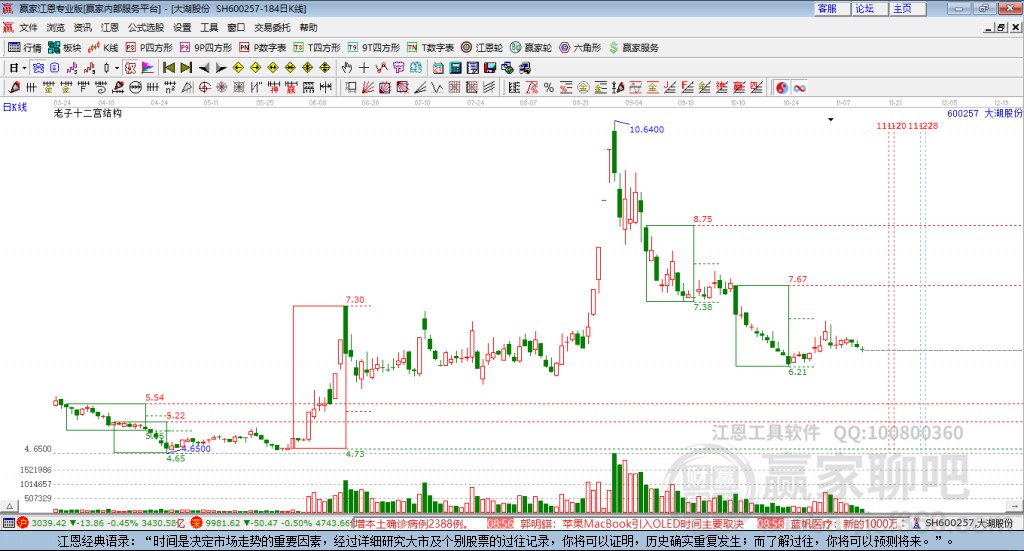Select the hand pan tool
The image size is (1024, 551).
click(x=347, y=68)
